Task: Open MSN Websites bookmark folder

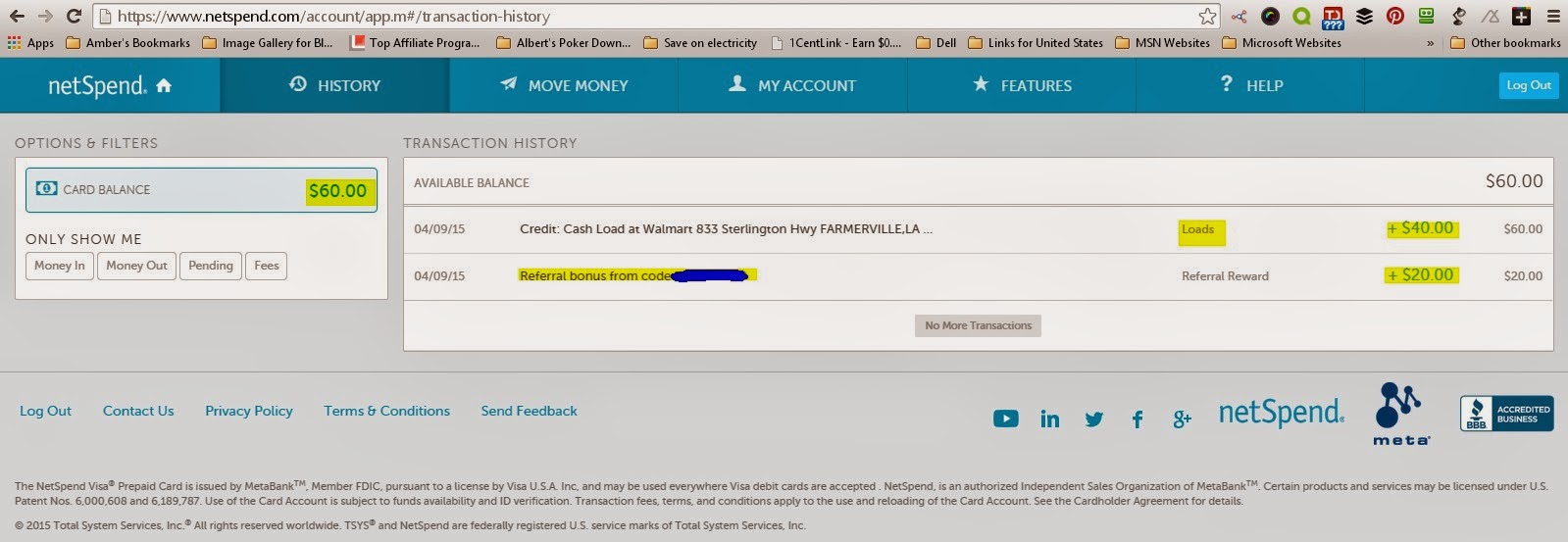Action: pyautogui.click(x=1163, y=42)
